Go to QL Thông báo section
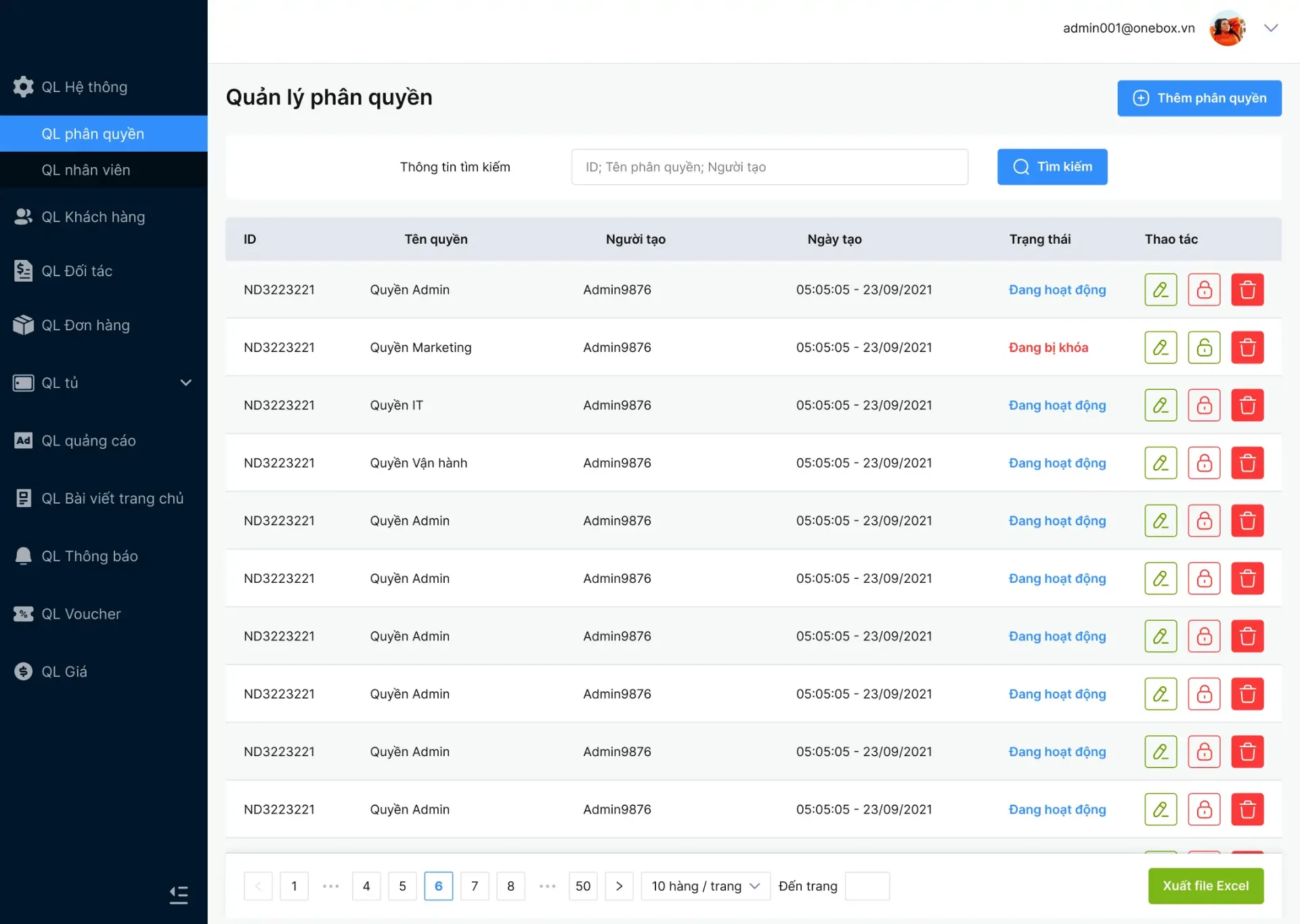Screen dimensions: 1300x924 tap(89, 556)
